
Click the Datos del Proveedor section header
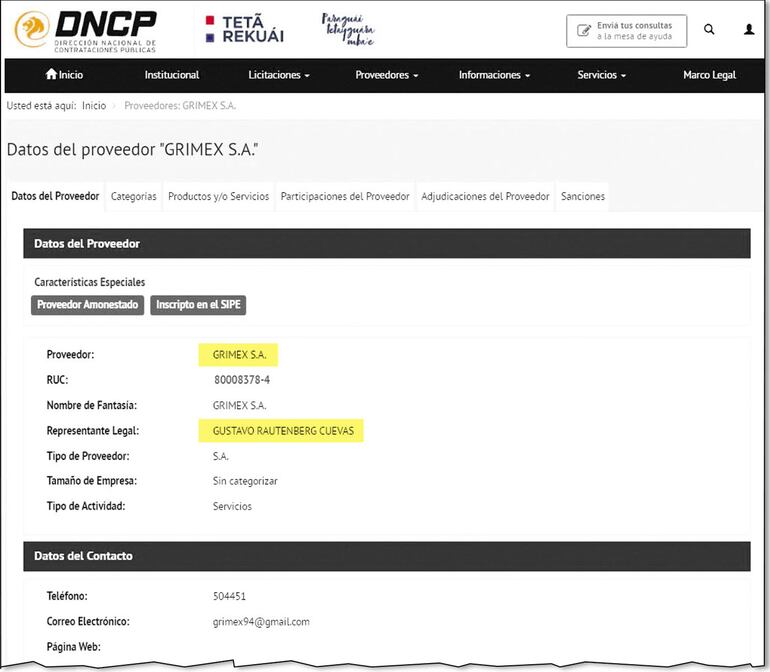(x=386, y=243)
